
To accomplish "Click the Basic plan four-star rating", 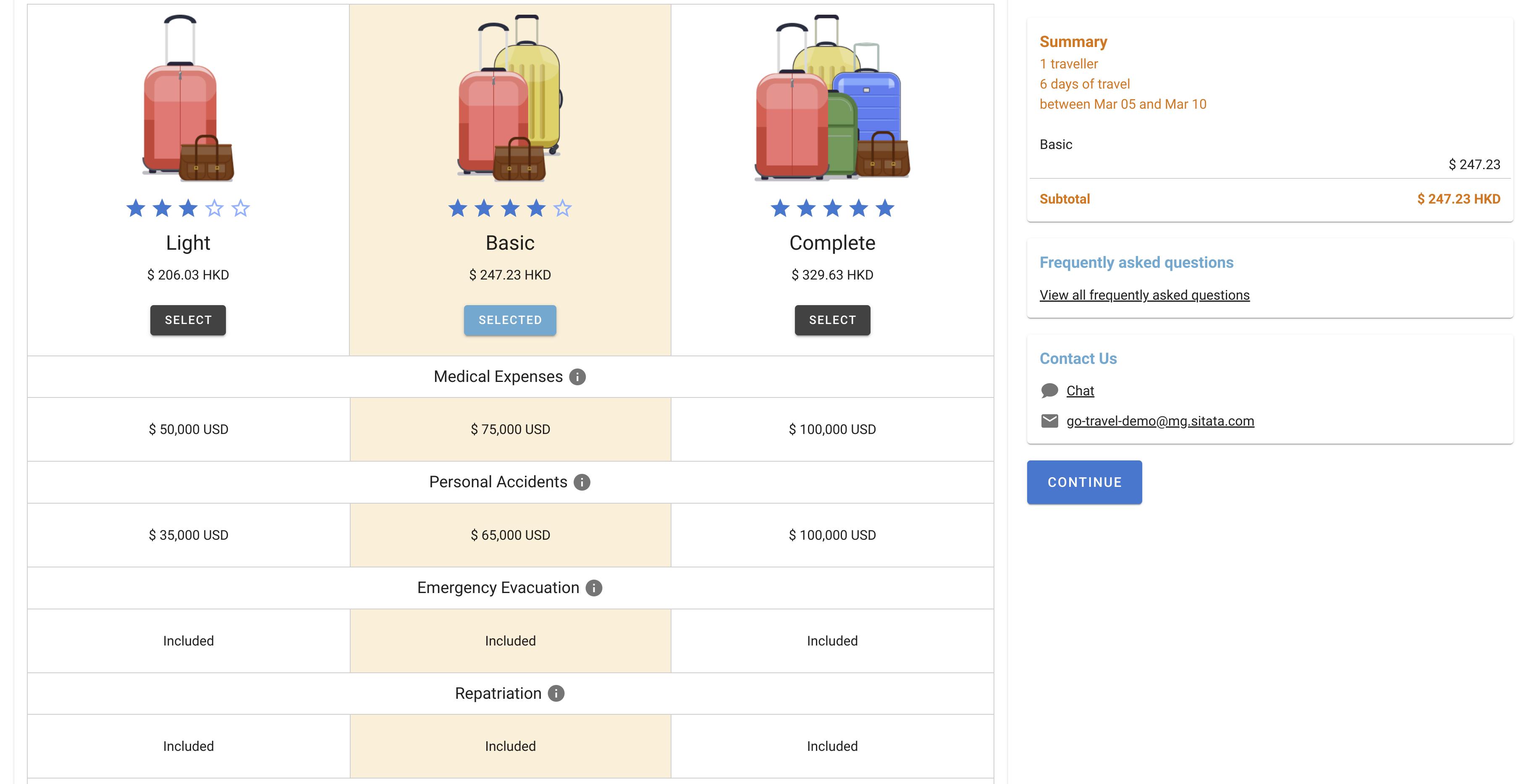I will point(510,208).
